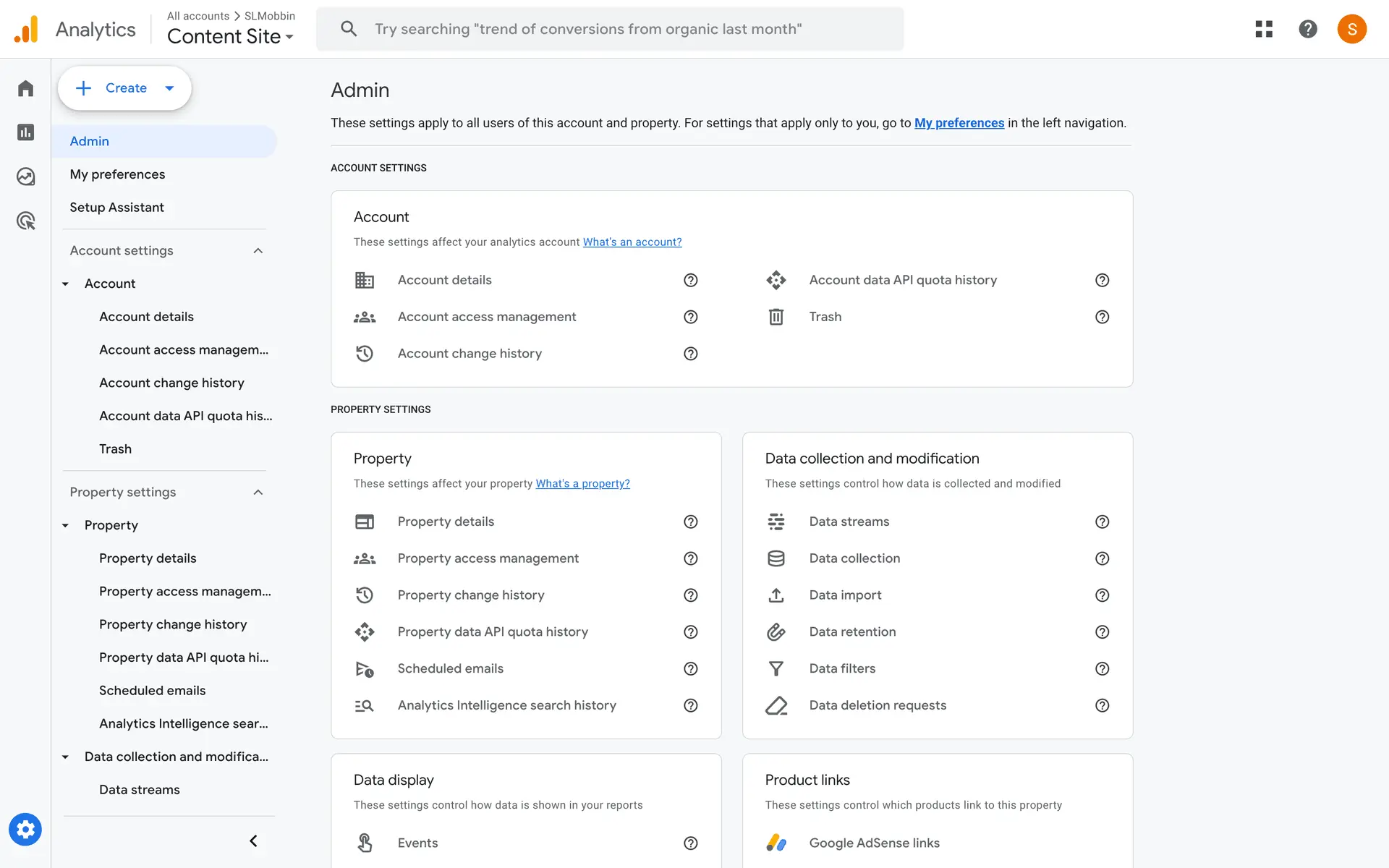Collapse the sidebar with the left chevron
The height and width of the screenshot is (868, 1389).
253,841
